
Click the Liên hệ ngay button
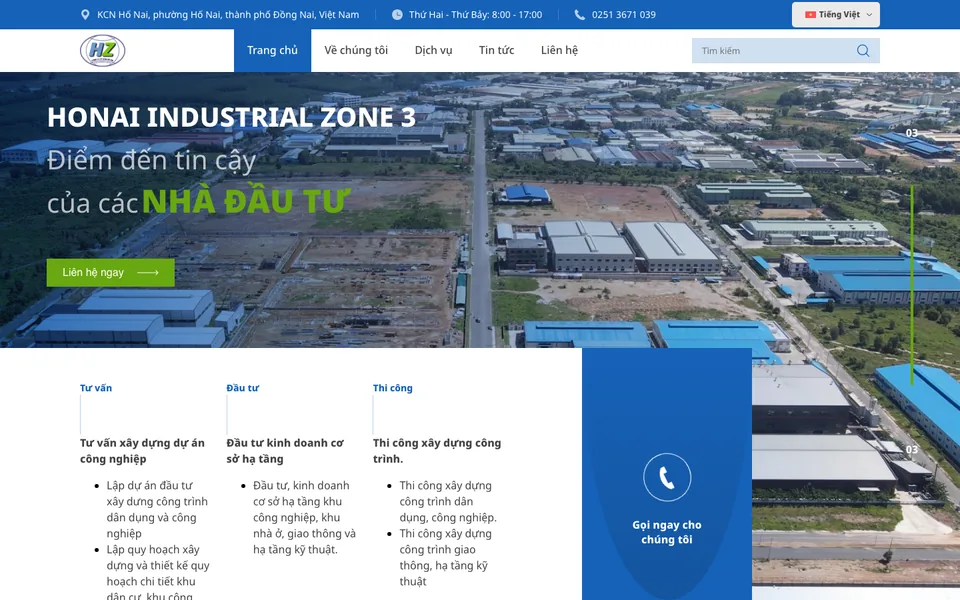(x=110, y=272)
